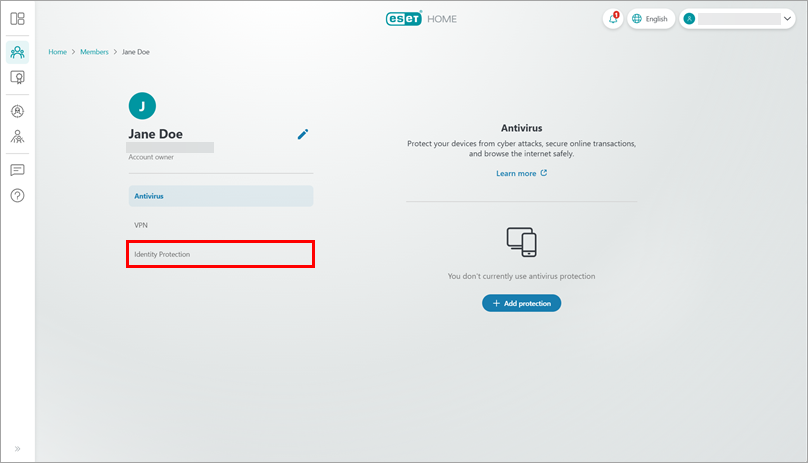Click the circular target person icon in sidebar

coord(17,112)
